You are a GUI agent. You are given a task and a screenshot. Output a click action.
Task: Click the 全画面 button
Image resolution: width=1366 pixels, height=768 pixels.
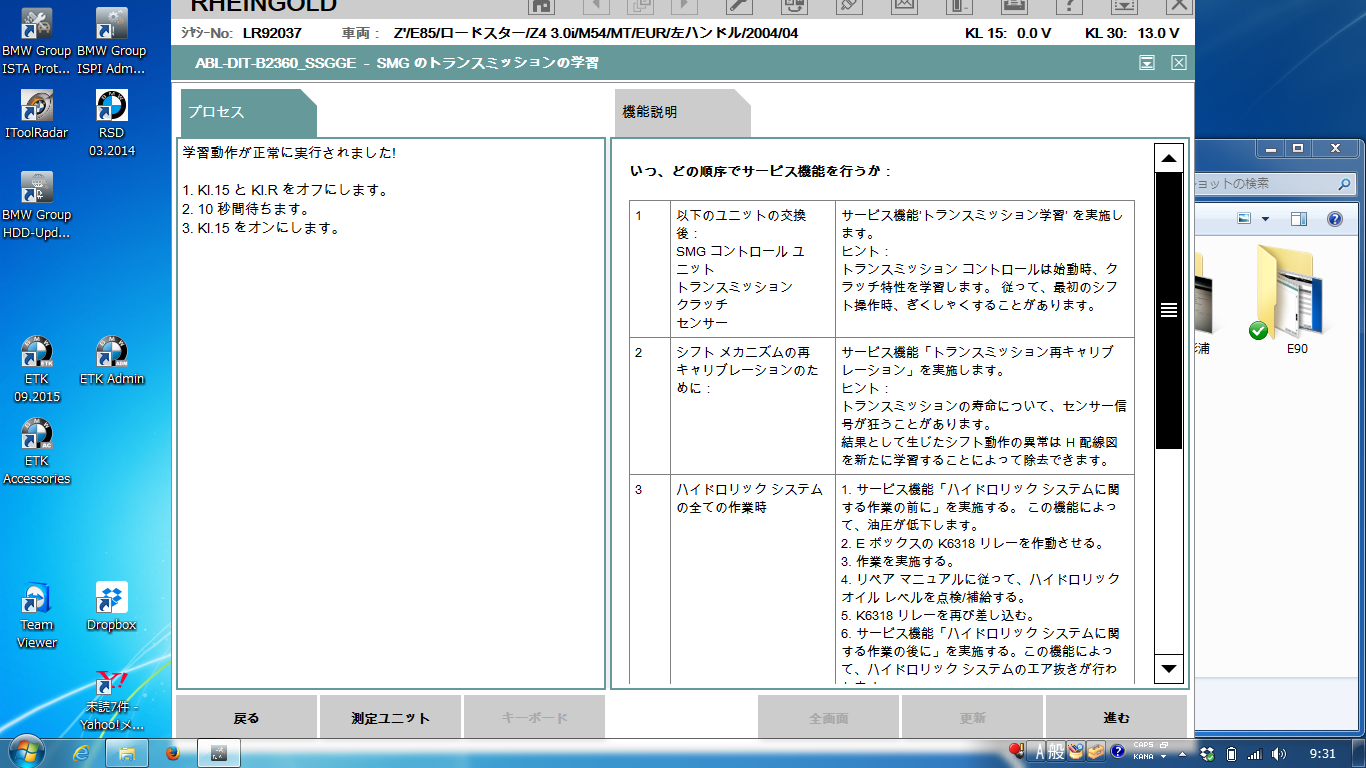pos(828,717)
